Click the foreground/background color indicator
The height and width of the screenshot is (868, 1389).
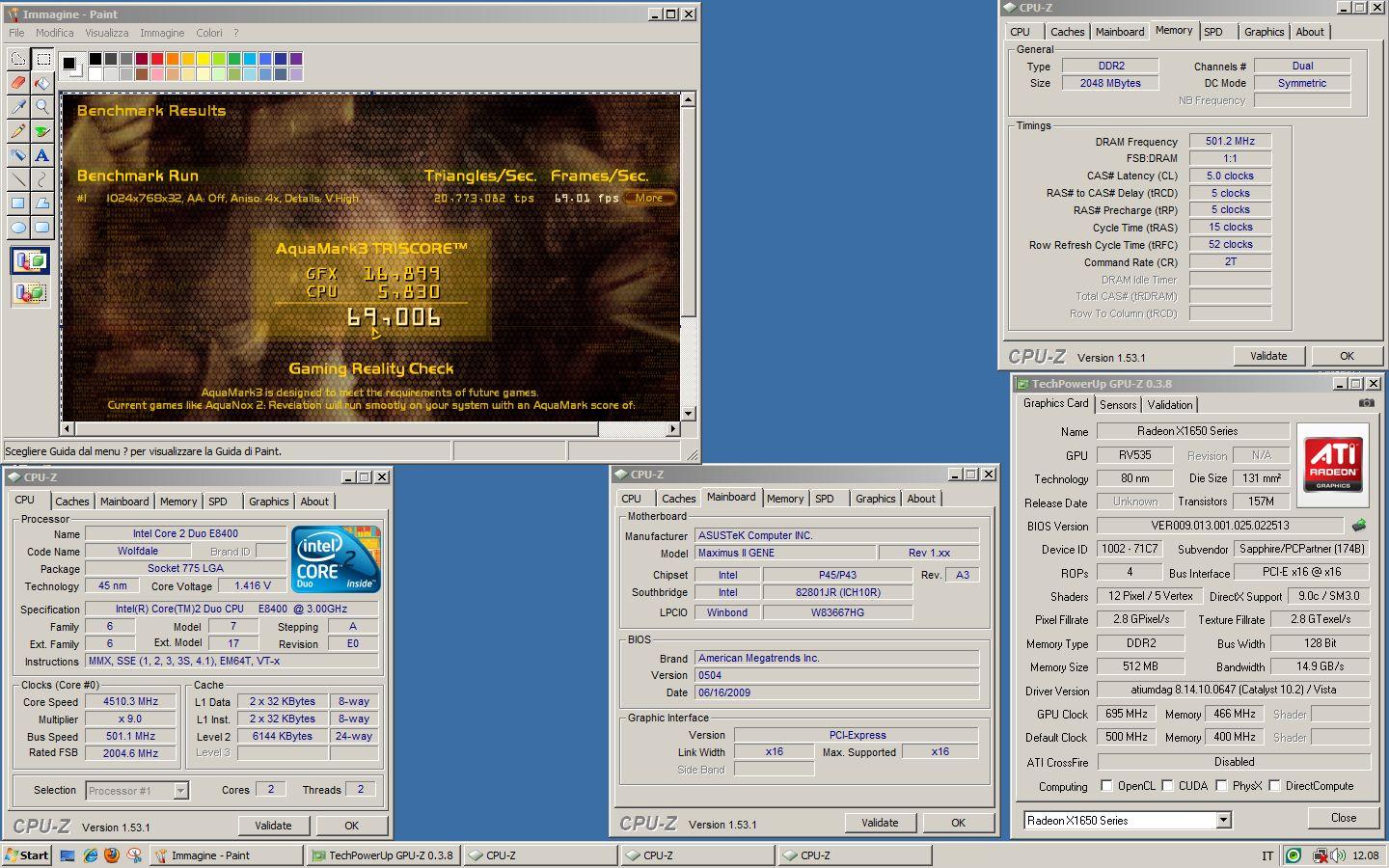coord(70,66)
